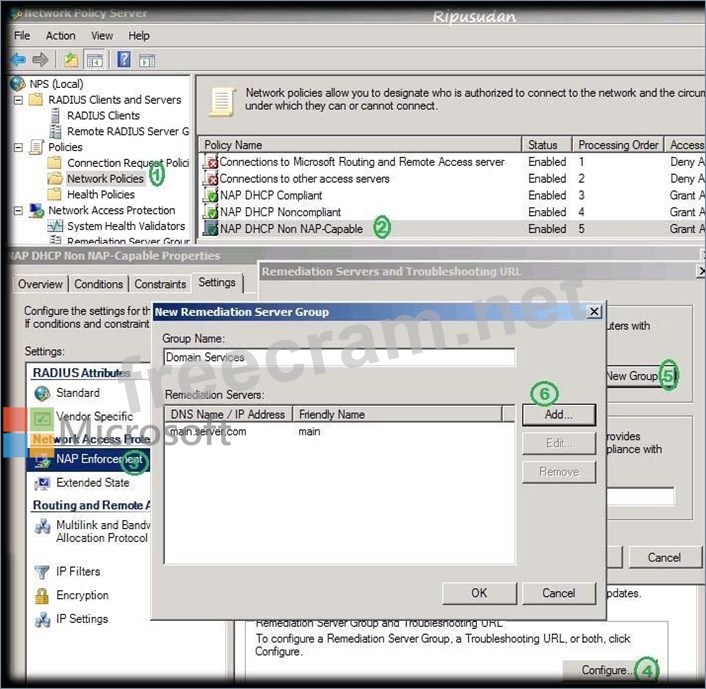Switch to the Constraints tab

pyautogui.click(x=160, y=284)
